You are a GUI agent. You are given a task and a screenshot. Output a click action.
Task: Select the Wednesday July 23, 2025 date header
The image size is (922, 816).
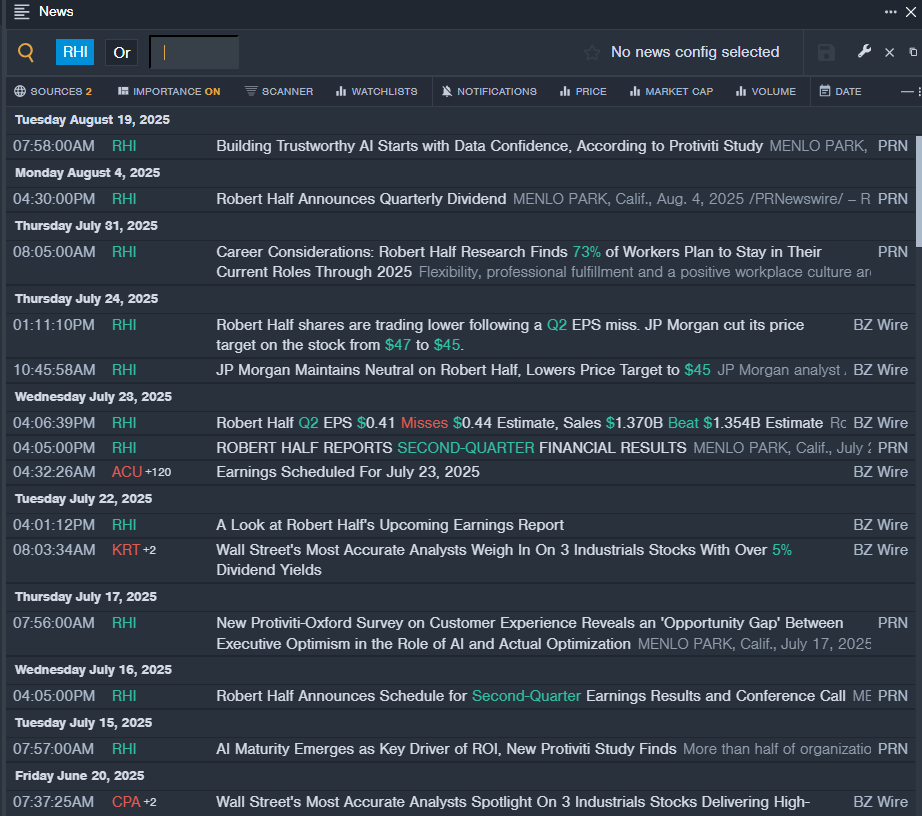[x=93, y=397]
